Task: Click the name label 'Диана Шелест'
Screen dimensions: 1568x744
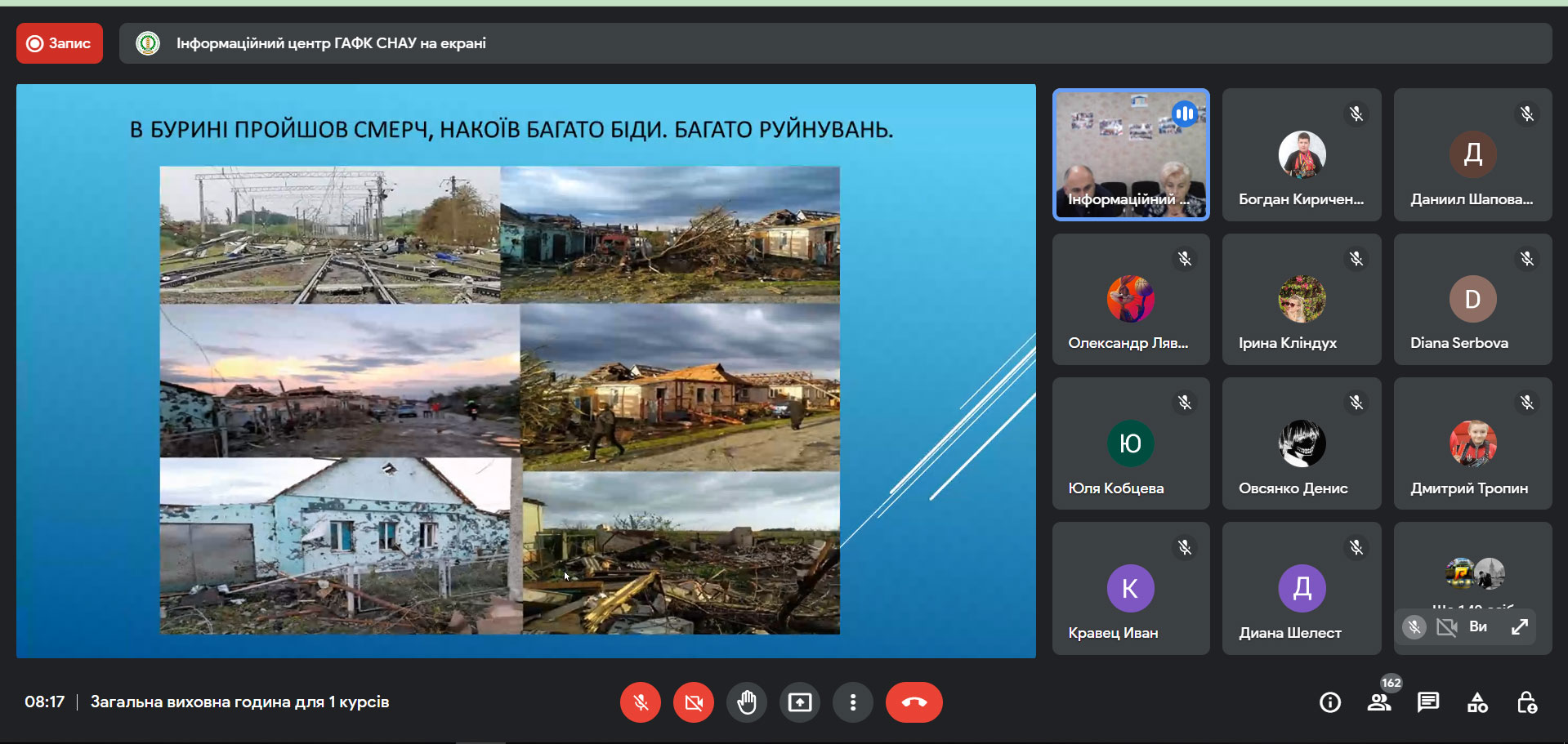Action: click(x=1290, y=633)
